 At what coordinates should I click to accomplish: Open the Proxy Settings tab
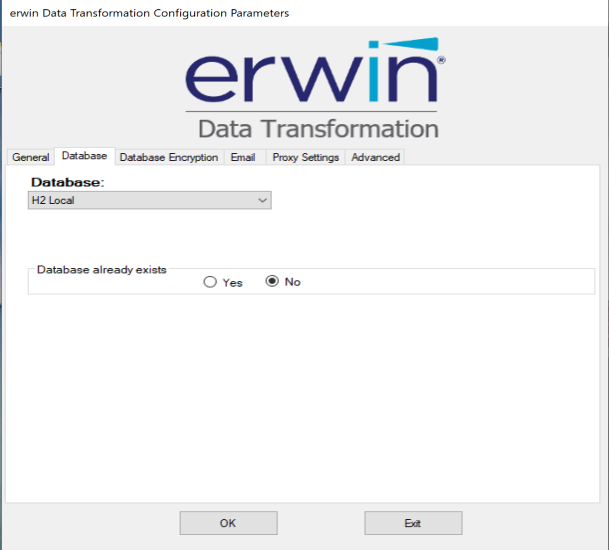click(305, 157)
